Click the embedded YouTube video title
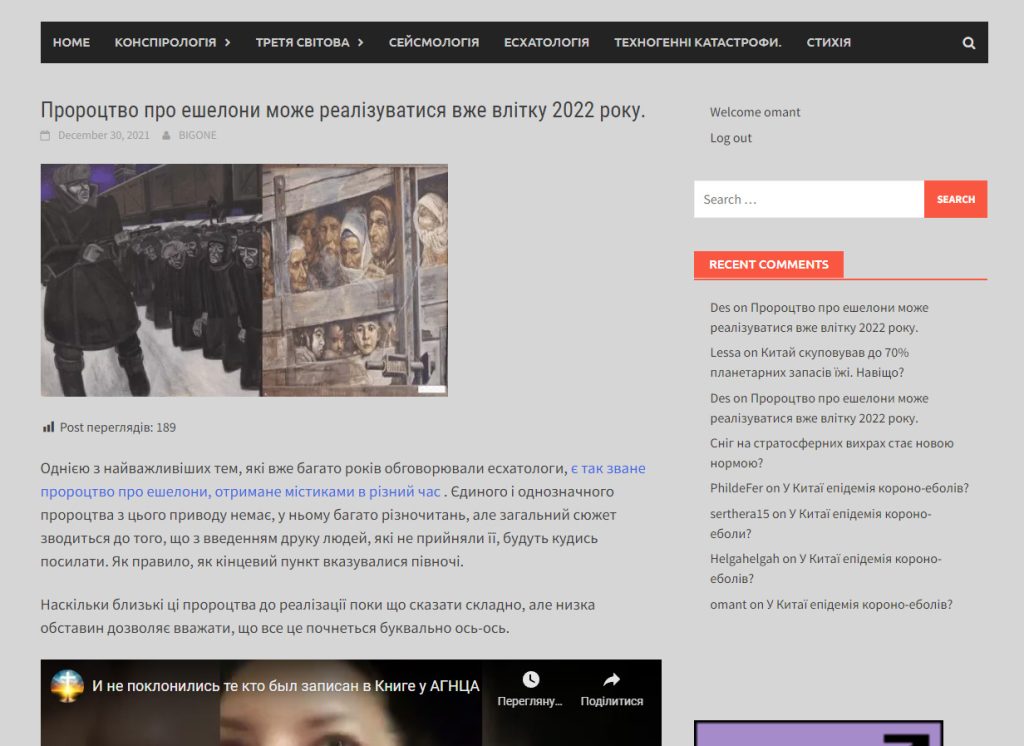This screenshot has width=1024, height=746. pyautogui.click(x=285, y=686)
